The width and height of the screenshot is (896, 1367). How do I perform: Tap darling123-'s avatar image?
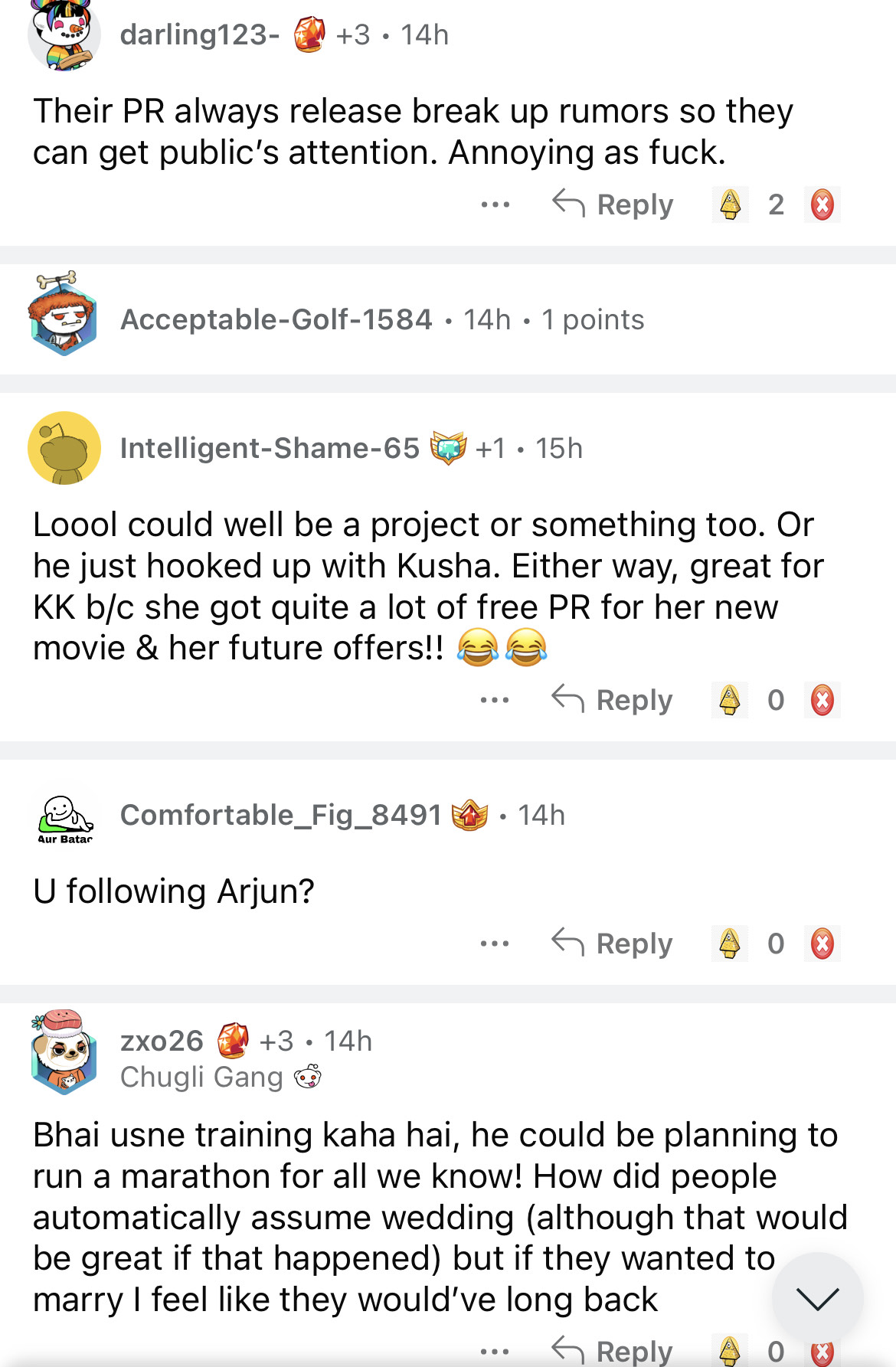64,35
